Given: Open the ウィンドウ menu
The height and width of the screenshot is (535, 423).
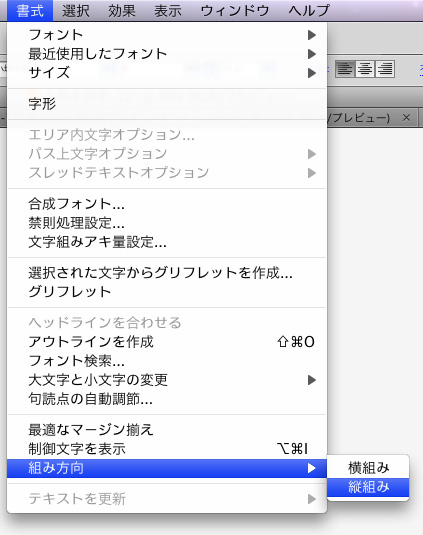Looking at the screenshot, I should pos(235,11).
